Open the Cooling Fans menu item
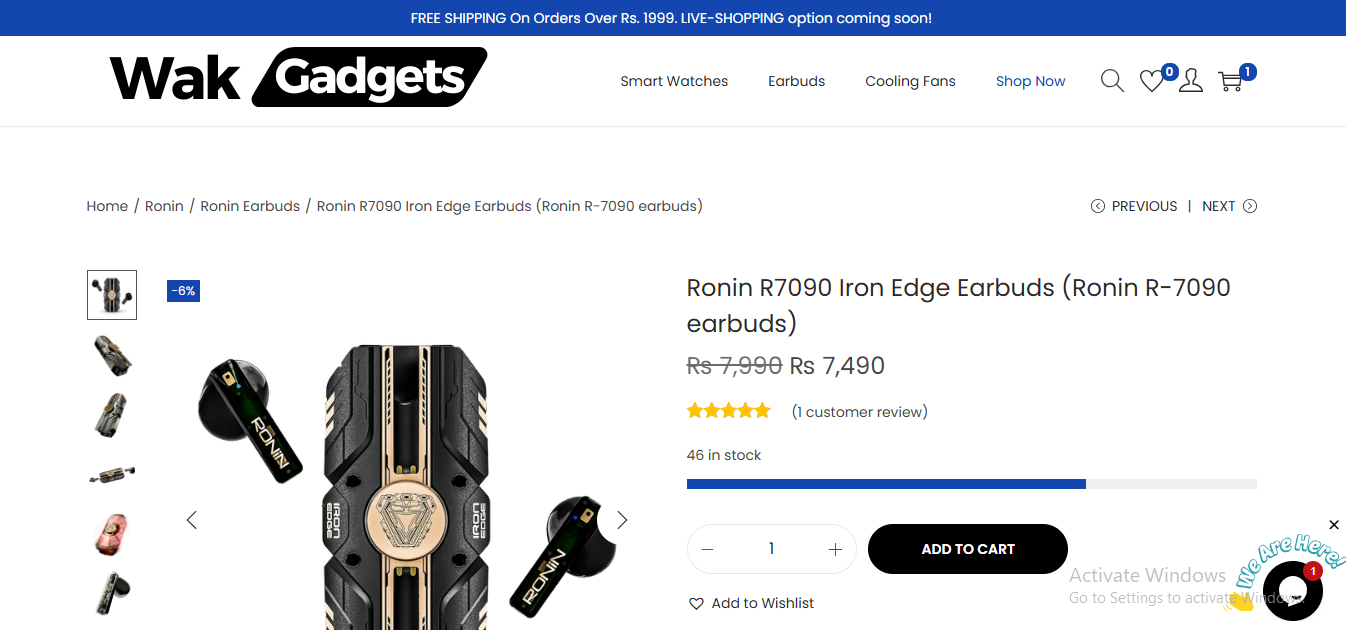 click(910, 81)
